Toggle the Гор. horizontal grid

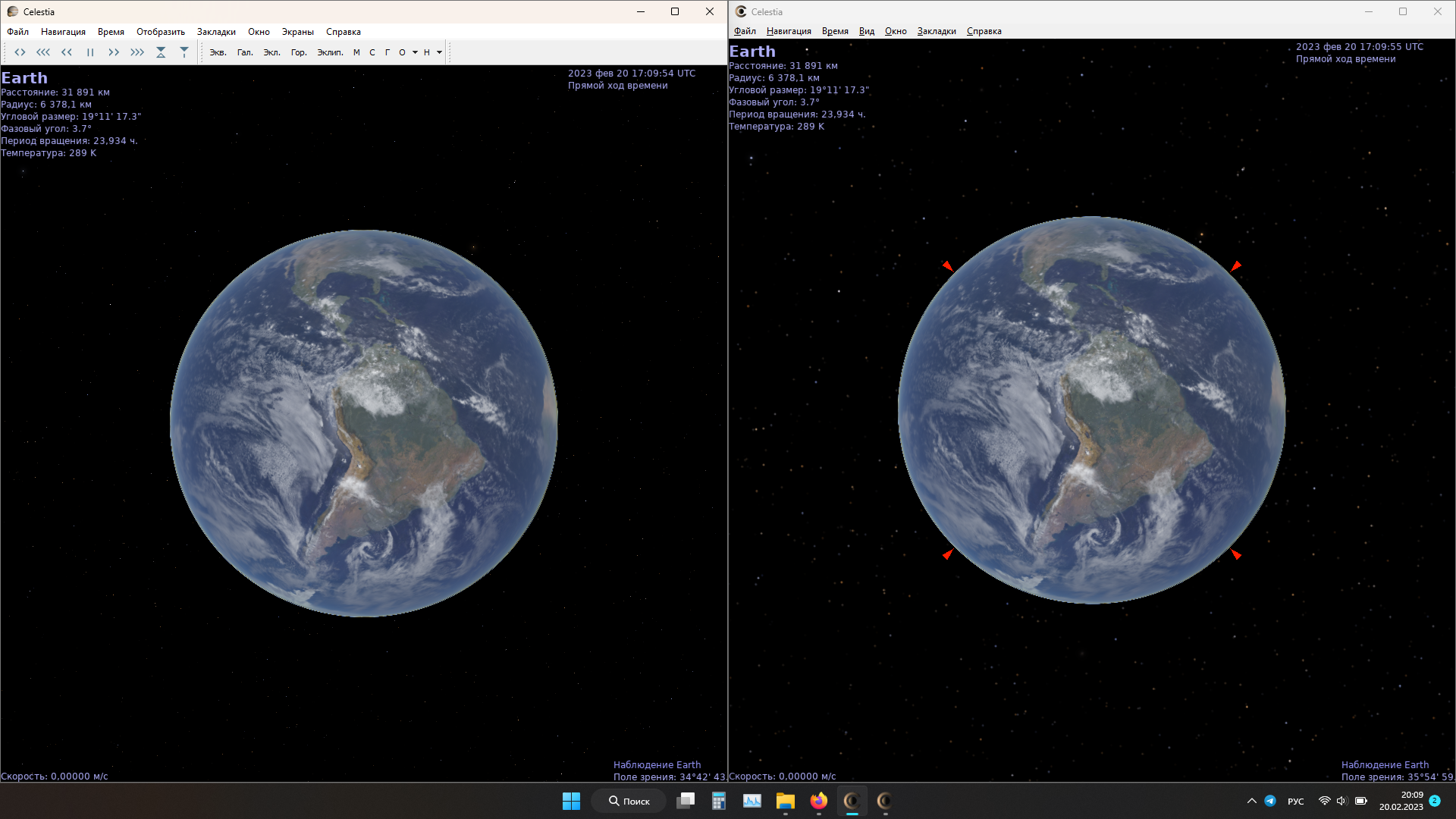(x=299, y=53)
